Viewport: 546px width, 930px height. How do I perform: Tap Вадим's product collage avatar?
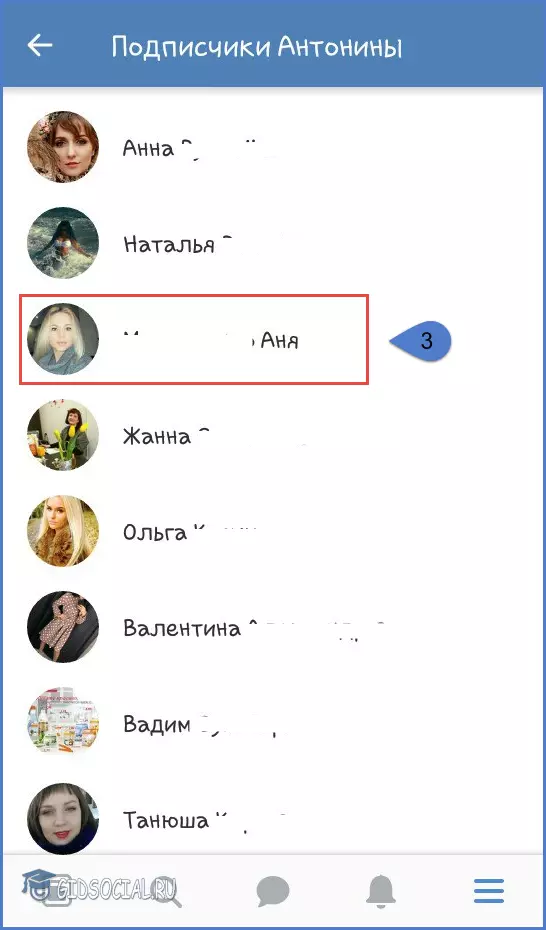[63, 723]
